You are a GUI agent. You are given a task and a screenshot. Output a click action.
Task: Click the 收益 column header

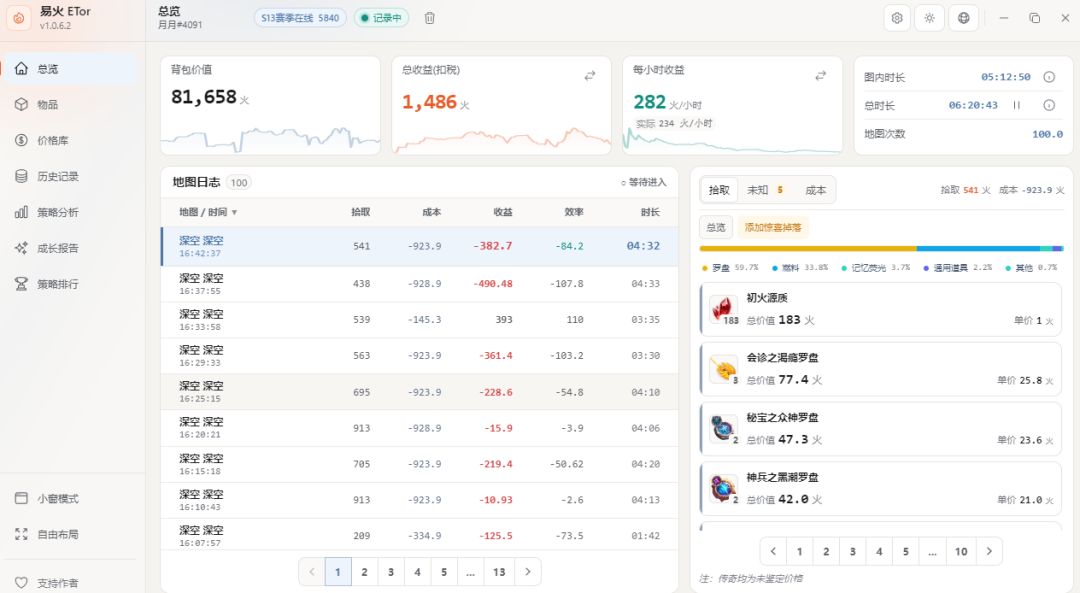click(503, 212)
